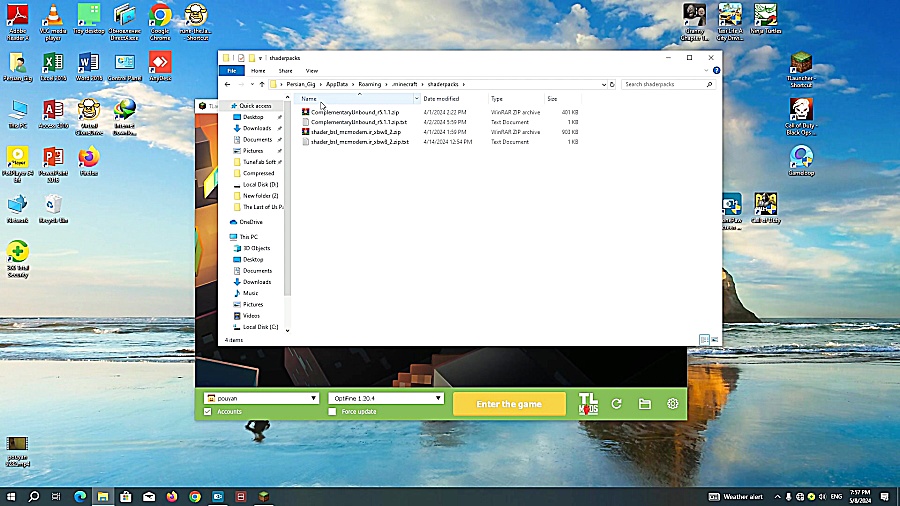Switch to the Home ribbon tab

click(258, 71)
